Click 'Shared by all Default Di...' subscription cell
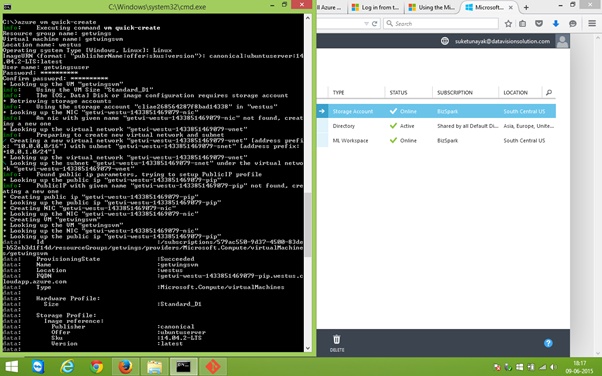 coord(468,126)
